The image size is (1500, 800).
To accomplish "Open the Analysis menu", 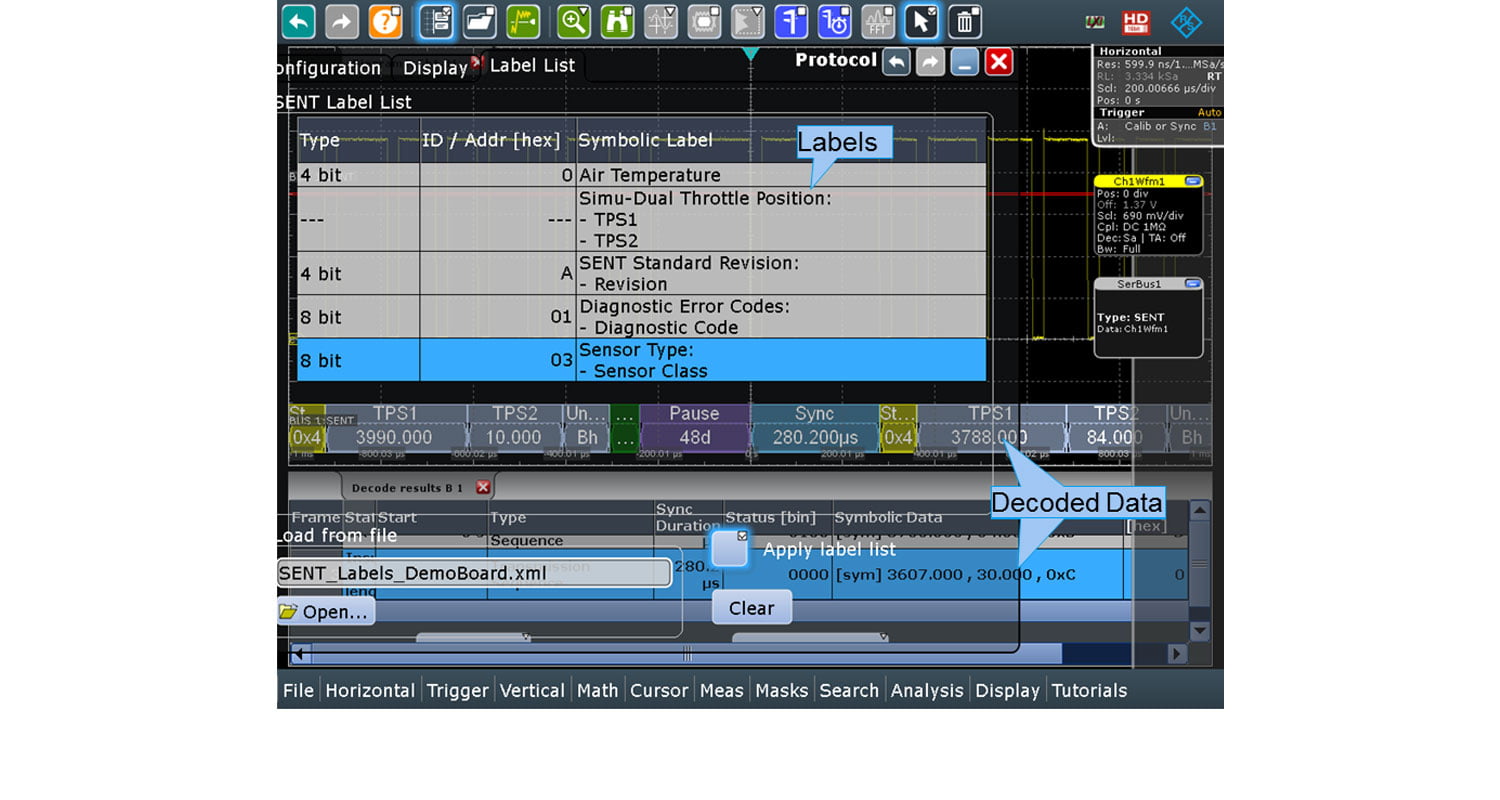I will 926,690.
